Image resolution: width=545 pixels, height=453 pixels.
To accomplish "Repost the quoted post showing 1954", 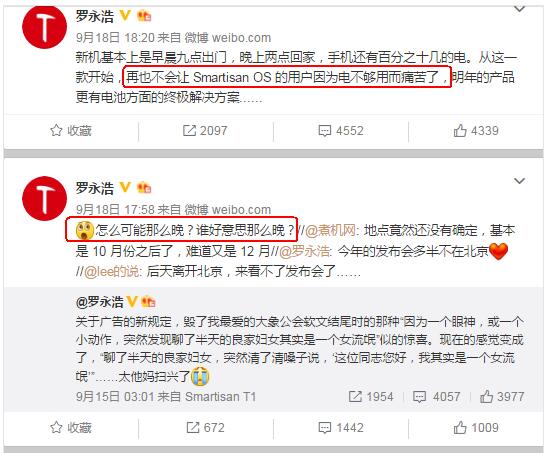I will tap(371, 397).
